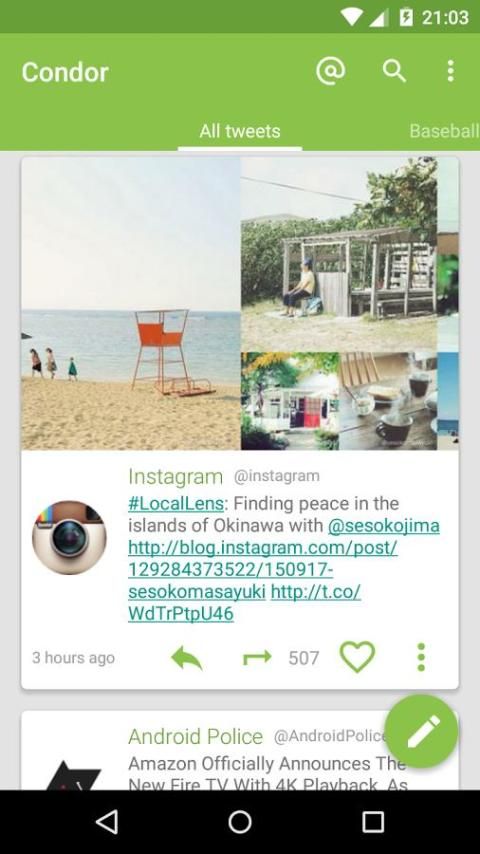Open the Android Police username

(x=196, y=736)
